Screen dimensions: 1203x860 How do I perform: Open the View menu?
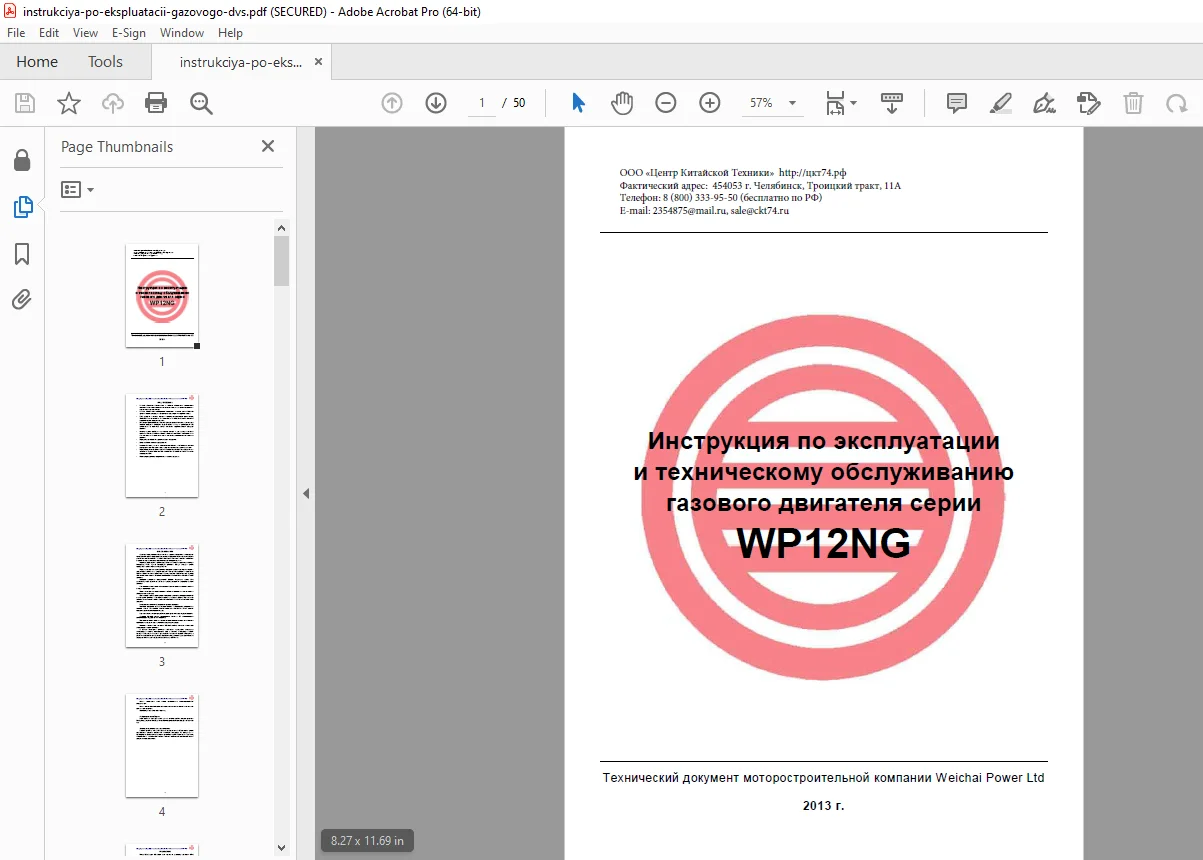86,33
